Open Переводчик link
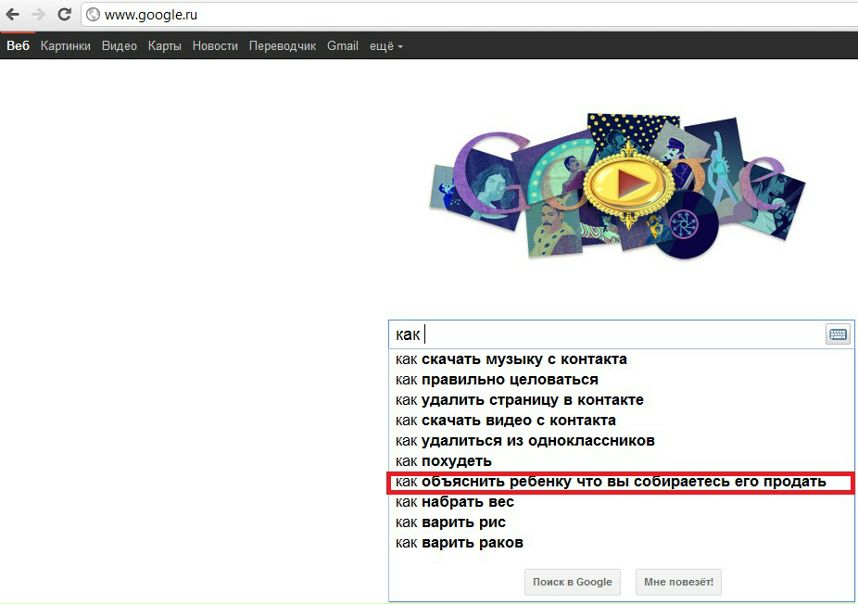 [282, 46]
